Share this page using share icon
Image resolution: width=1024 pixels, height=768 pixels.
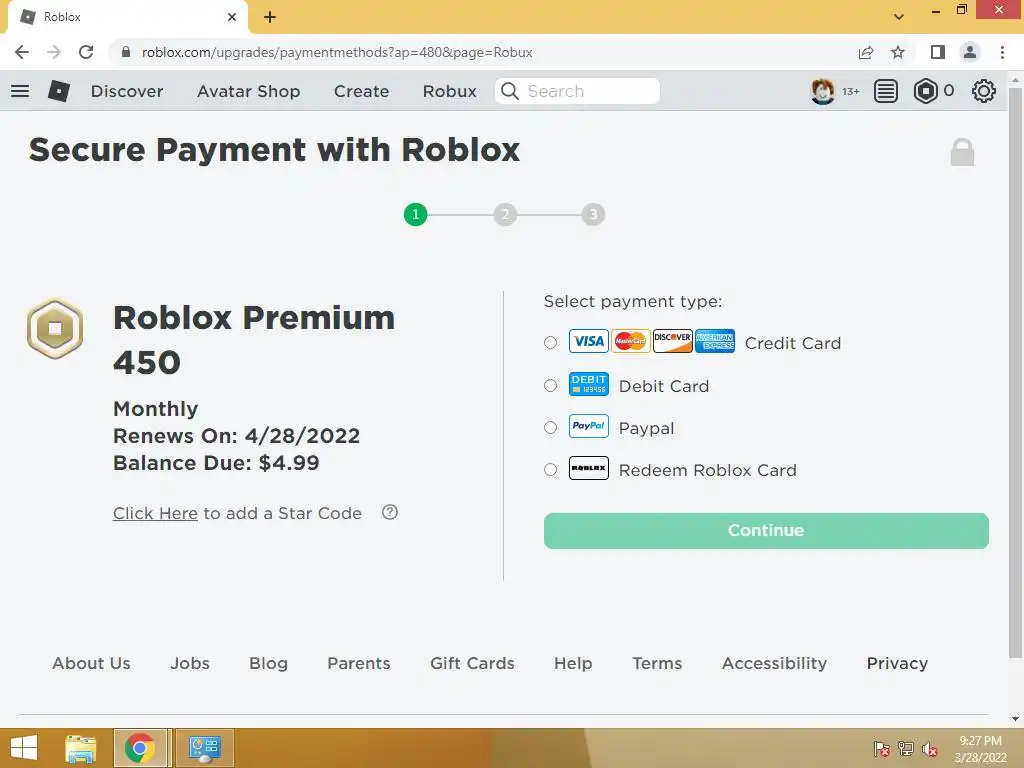tap(866, 52)
